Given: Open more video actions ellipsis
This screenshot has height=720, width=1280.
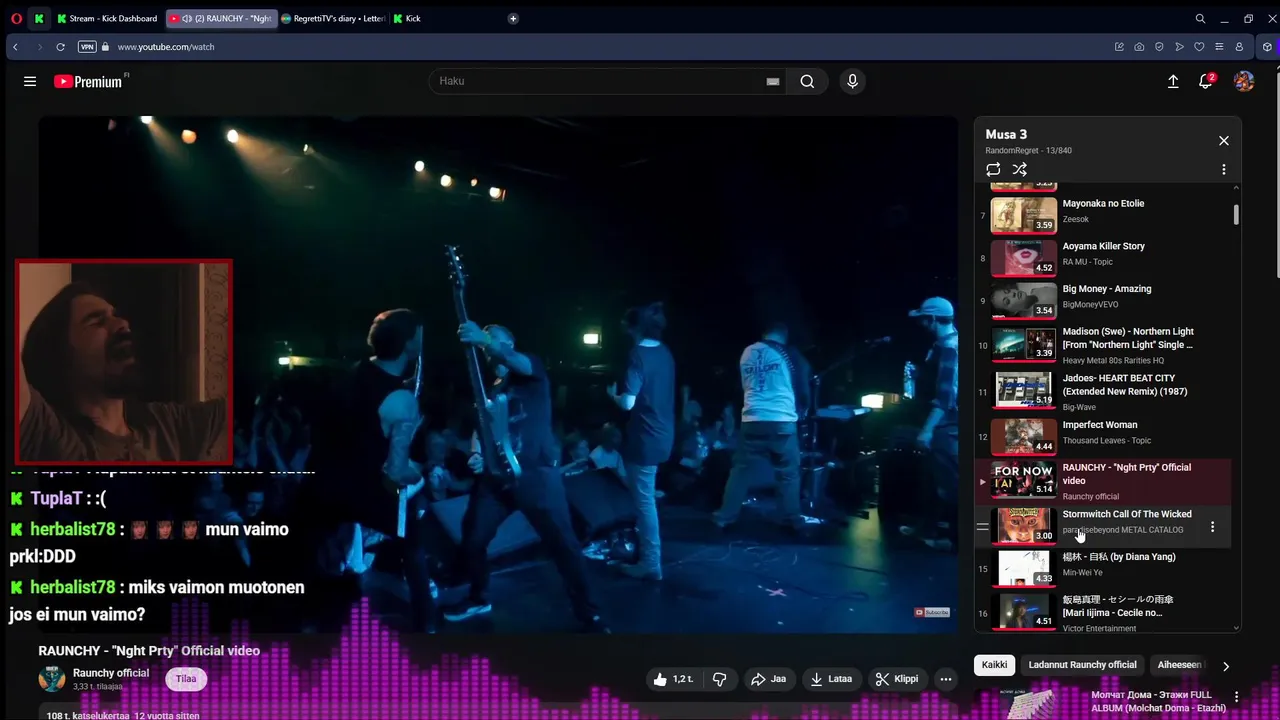Looking at the screenshot, I should [x=946, y=679].
